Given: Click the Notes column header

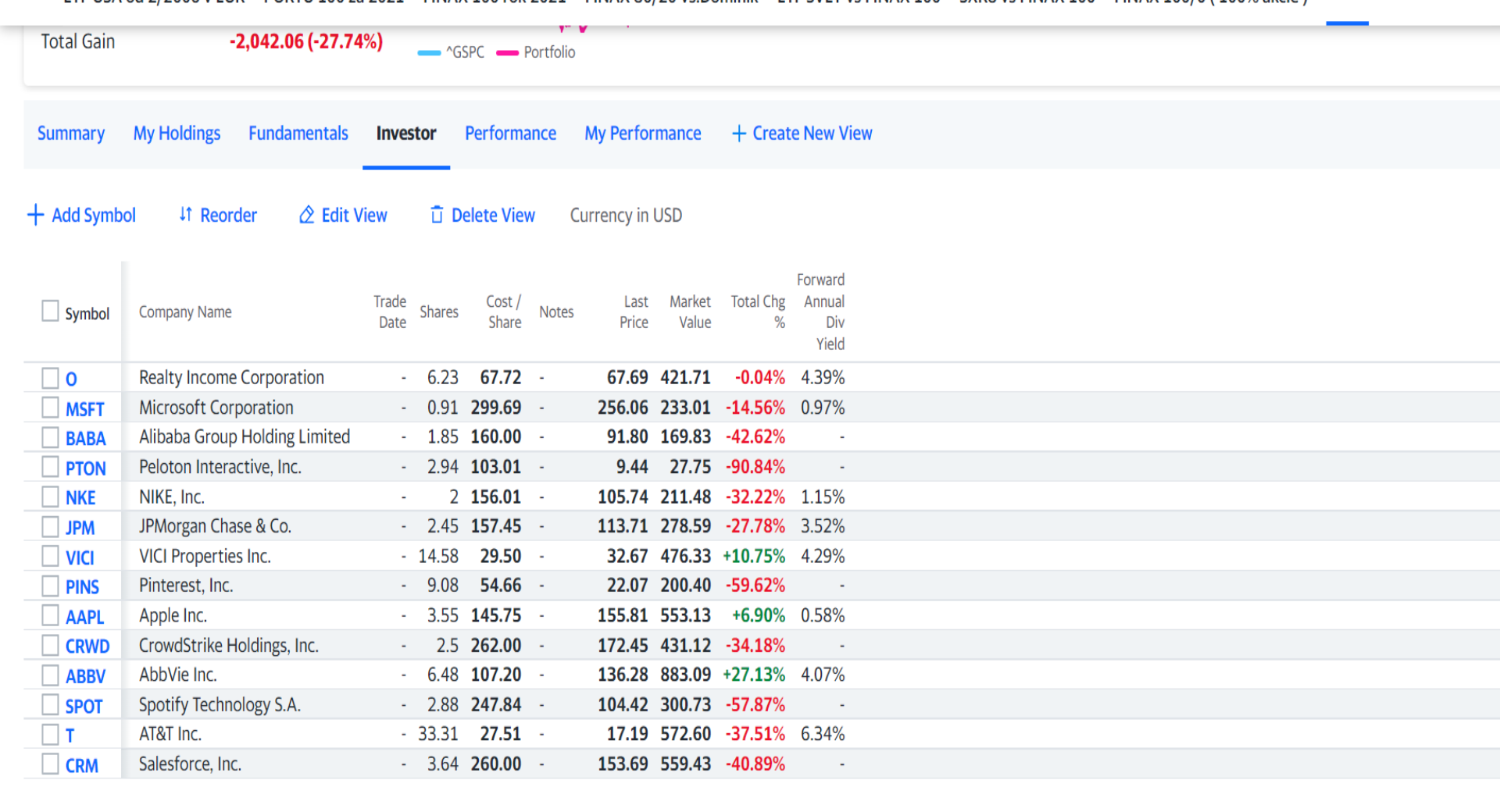Looking at the screenshot, I should 556,312.
